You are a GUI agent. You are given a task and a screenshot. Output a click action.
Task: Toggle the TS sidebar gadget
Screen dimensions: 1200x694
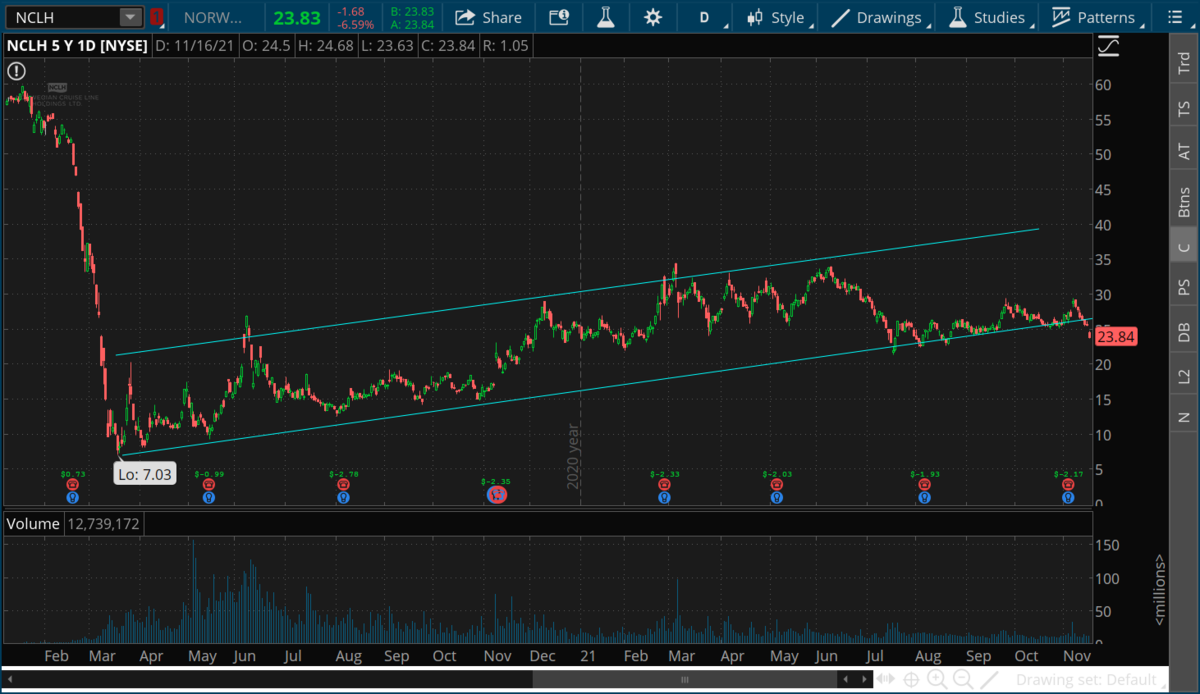(x=1184, y=108)
